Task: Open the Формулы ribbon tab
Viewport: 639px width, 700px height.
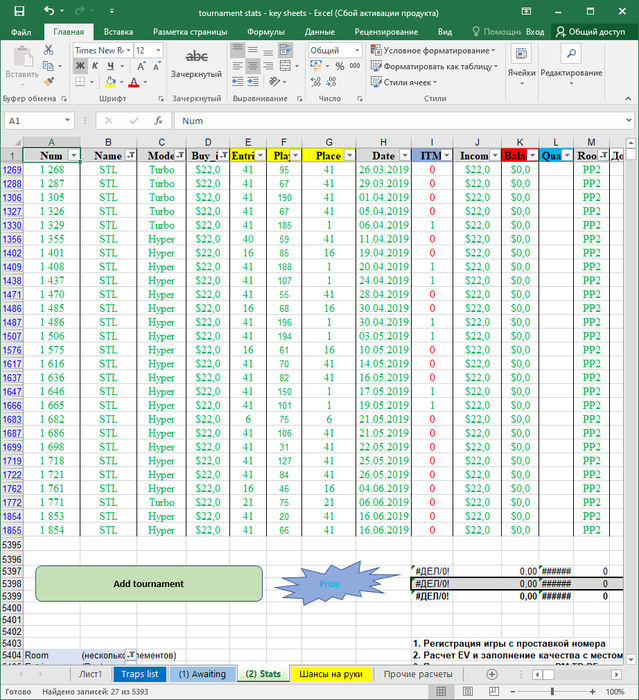Action: (265, 32)
